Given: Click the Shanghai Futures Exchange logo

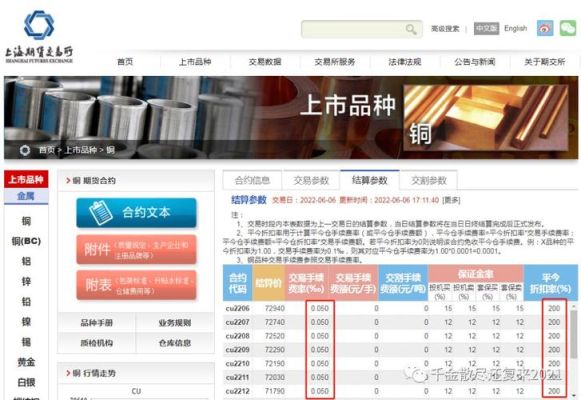Looking at the screenshot, I should [x=39, y=36].
